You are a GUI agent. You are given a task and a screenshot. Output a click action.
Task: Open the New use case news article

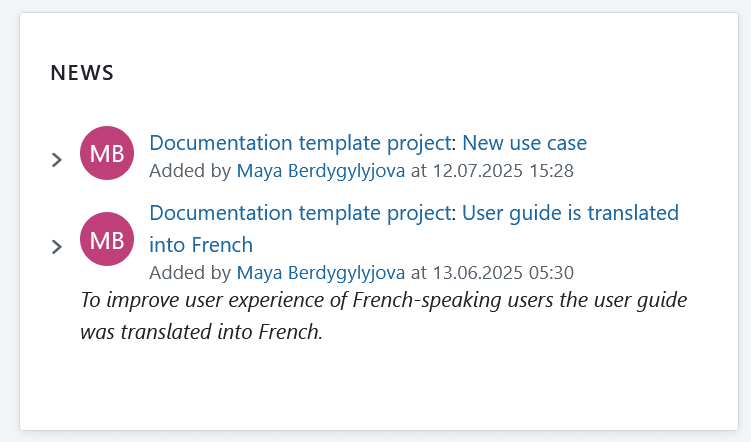pos(525,143)
